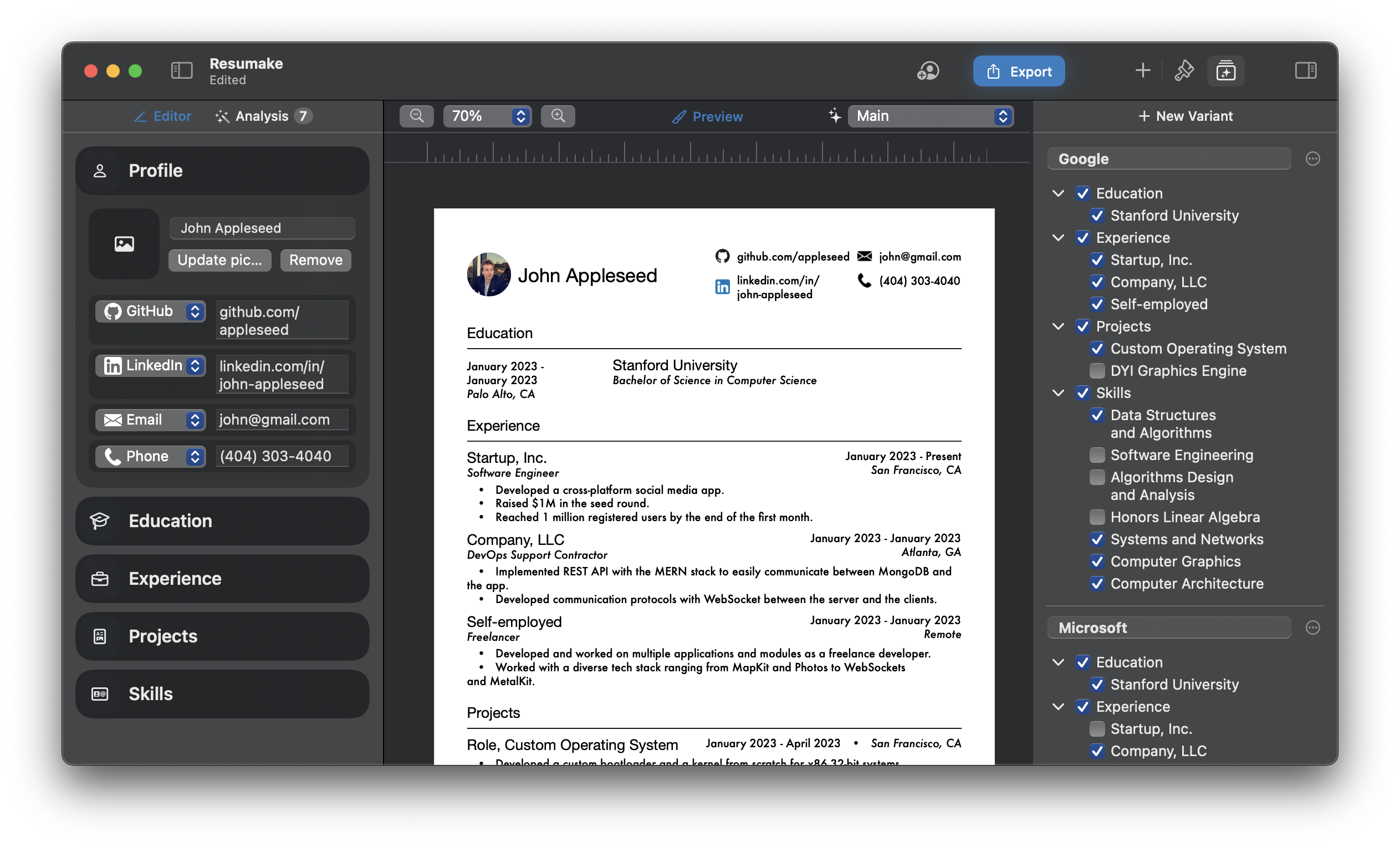Select the Preview tab
Viewport: 1400px width, 847px height.
tap(707, 116)
